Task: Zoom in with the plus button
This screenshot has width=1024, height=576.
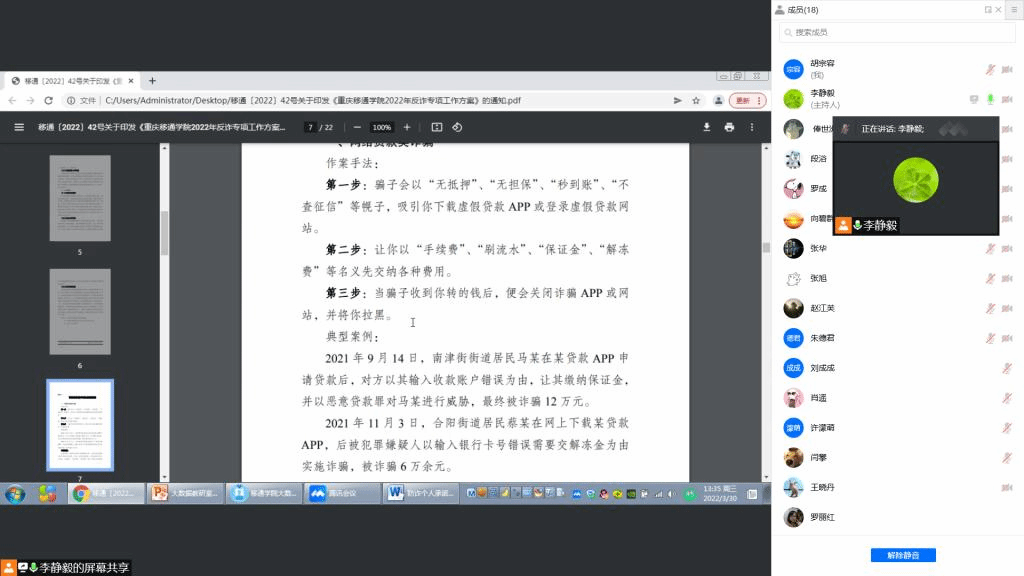Action: pyautogui.click(x=406, y=127)
